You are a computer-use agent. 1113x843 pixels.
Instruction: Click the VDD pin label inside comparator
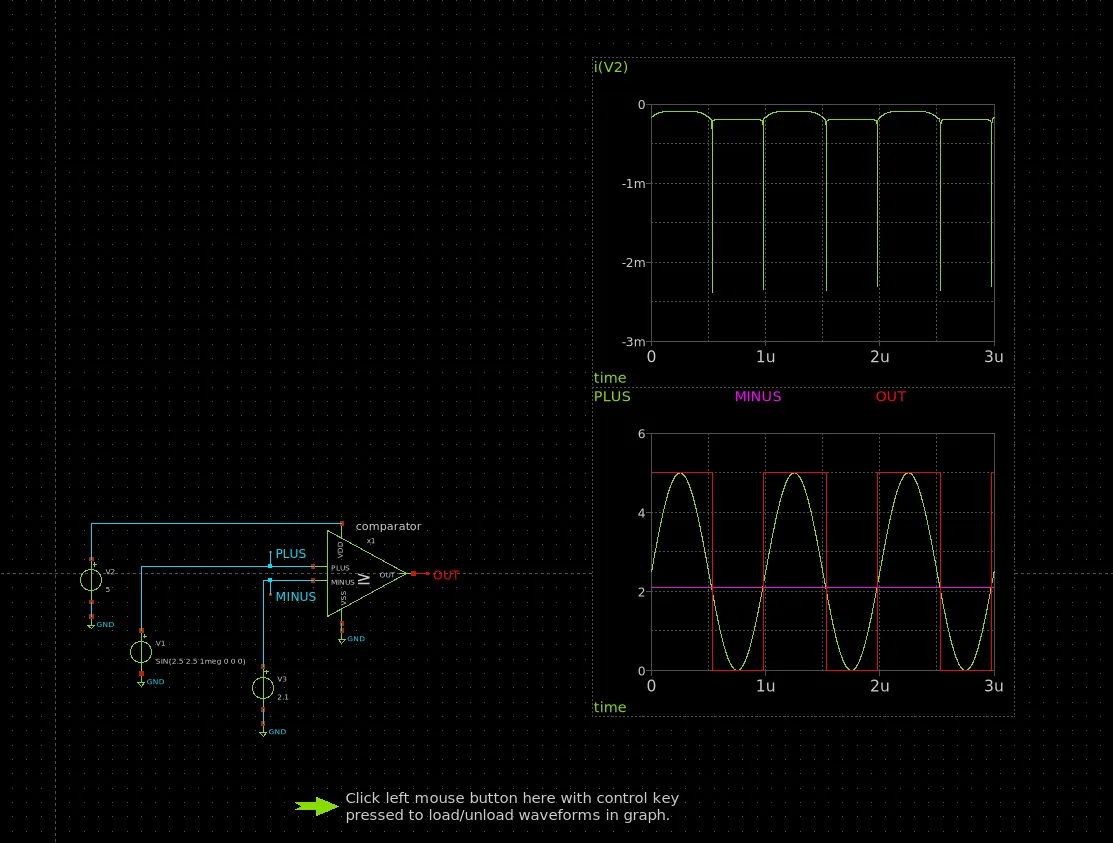tap(341, 549)
